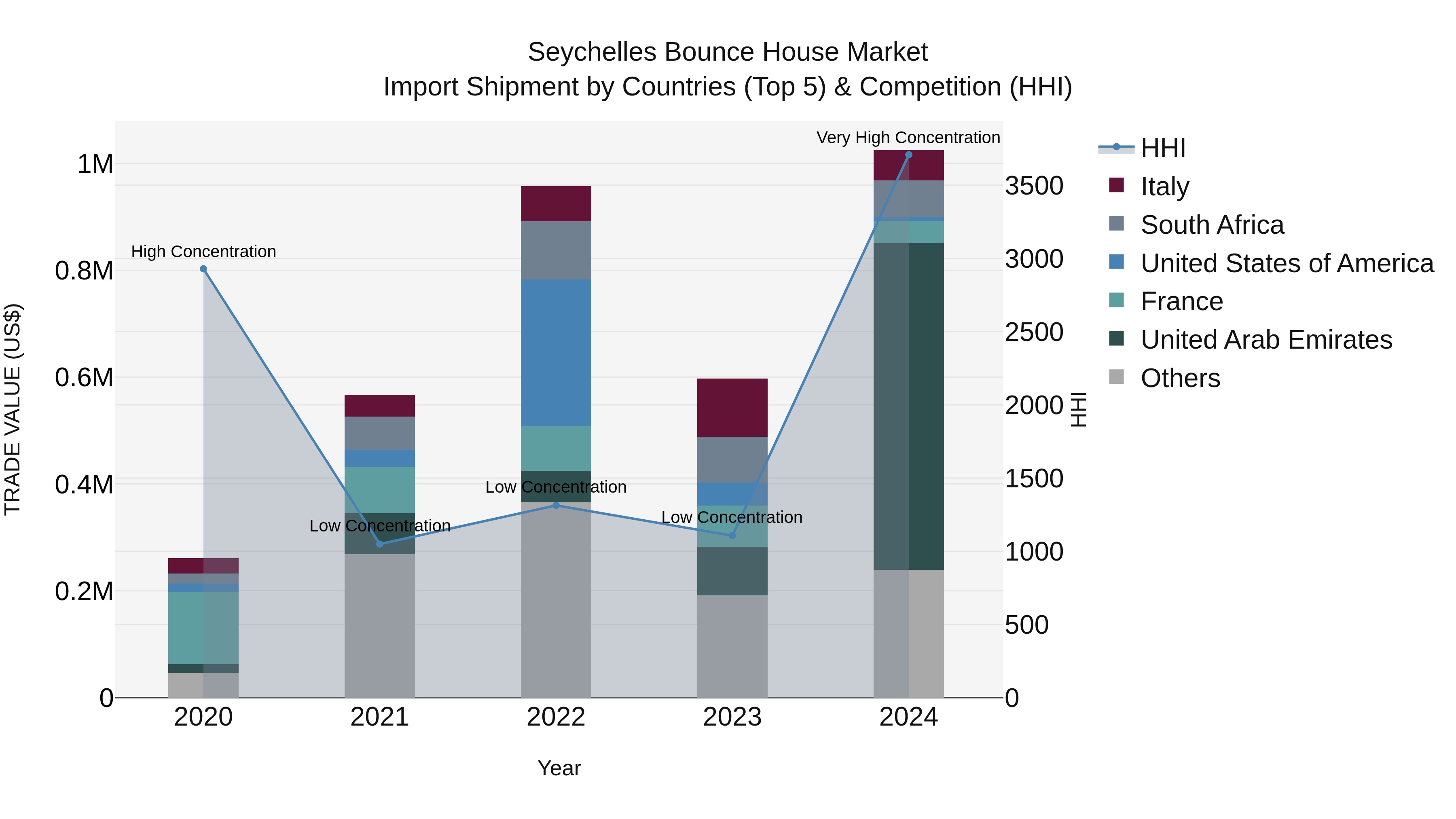Click the 2023 Italy bar segment
1456x819 pixels.
click(x=732, y=408)
